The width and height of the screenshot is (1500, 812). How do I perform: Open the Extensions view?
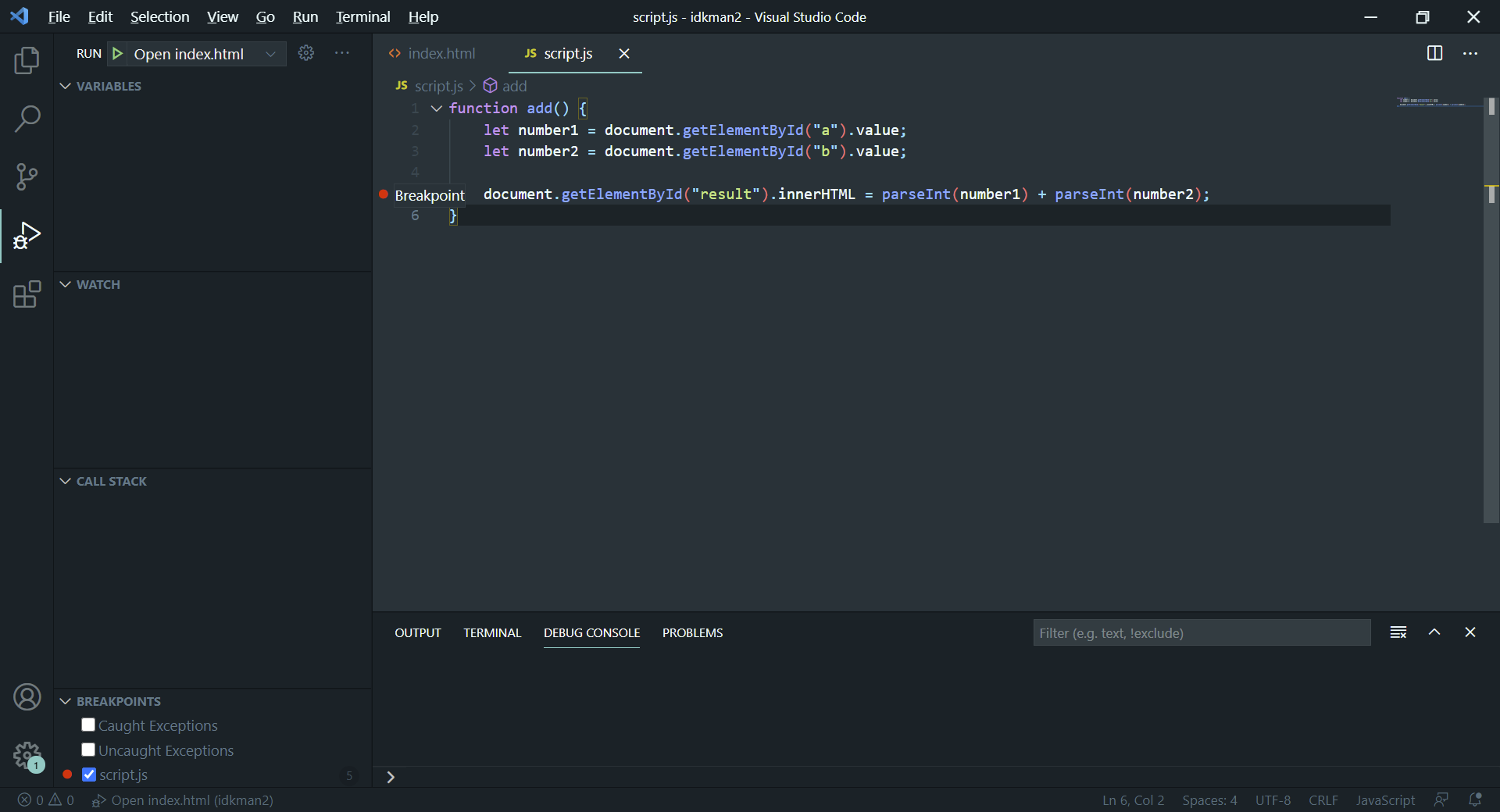click(27, 294)
